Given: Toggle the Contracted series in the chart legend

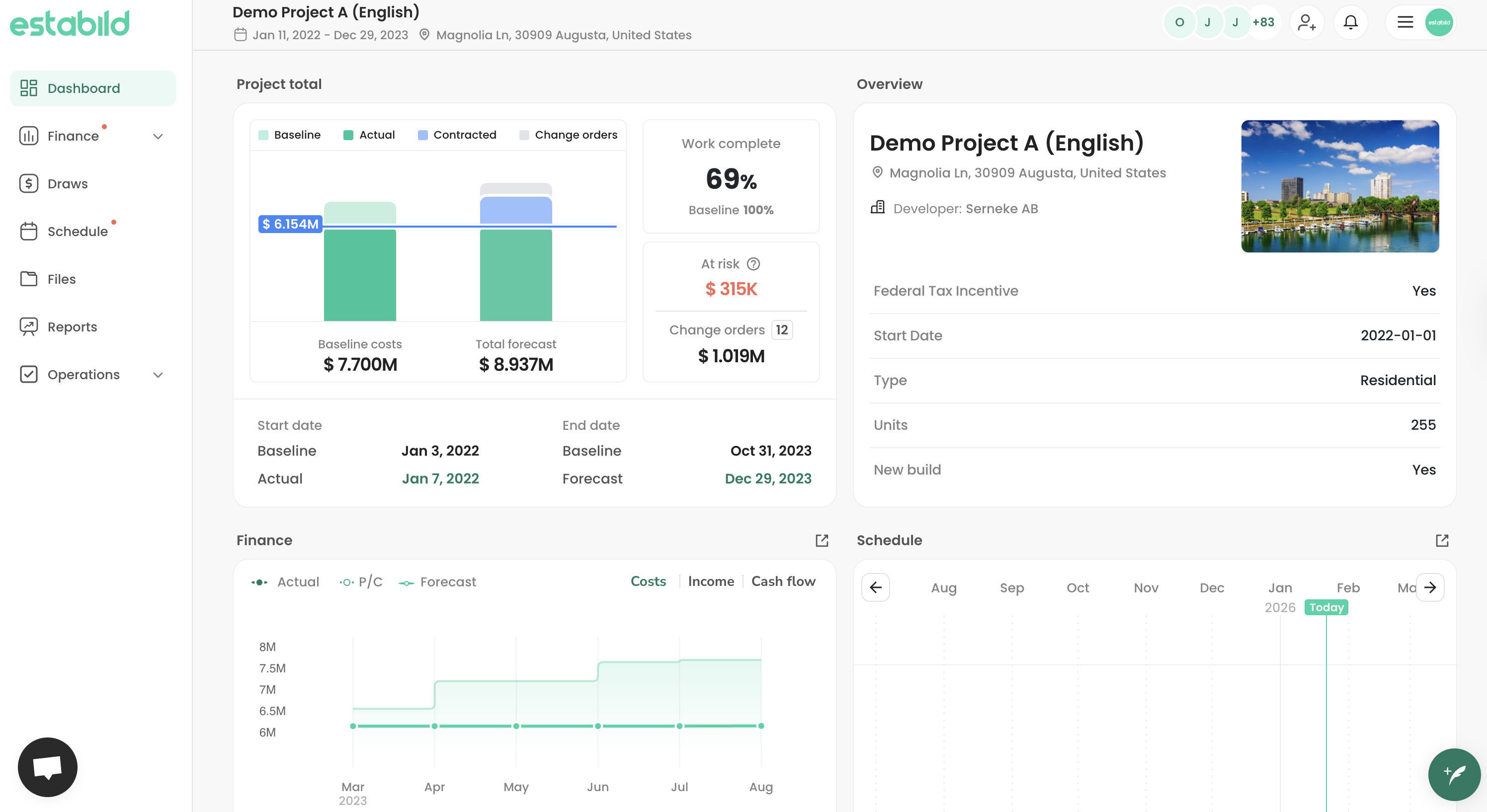Looking at the screenshot, I should [x=457, y=135].
